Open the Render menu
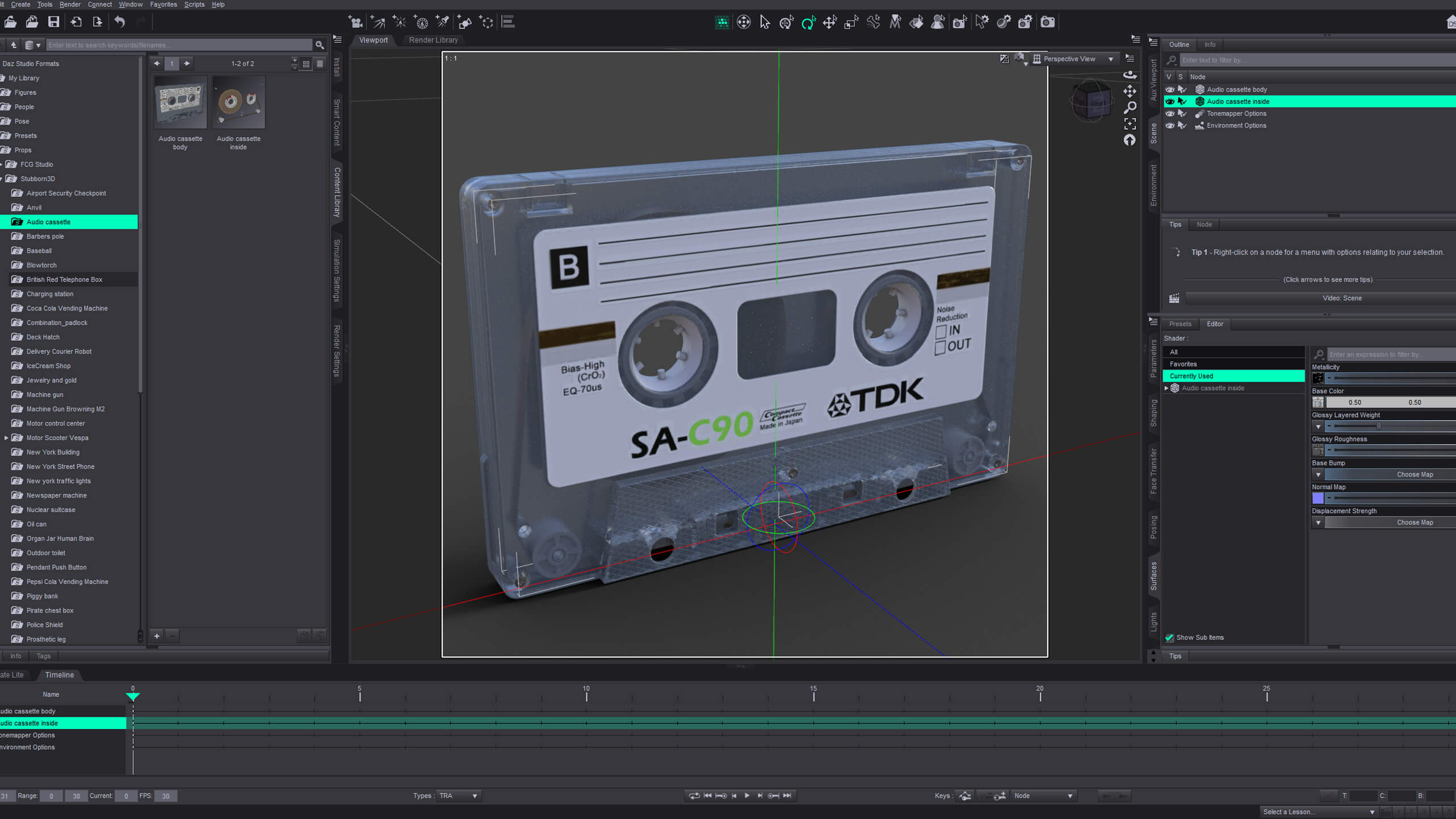Image resolution: width=1456 pixels, height=819 pixels. 70,5
